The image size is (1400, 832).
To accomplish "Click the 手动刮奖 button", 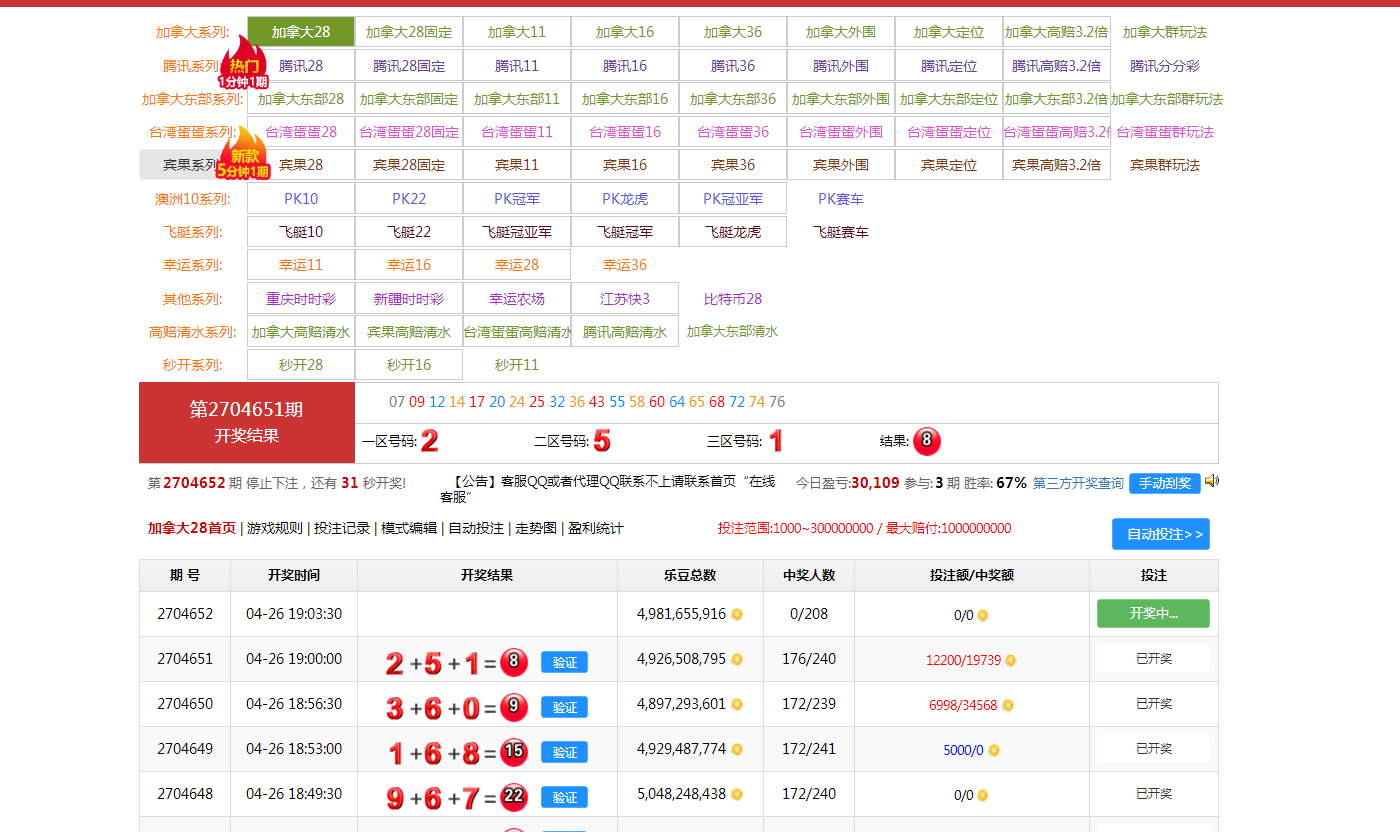I will [1164, 483].
